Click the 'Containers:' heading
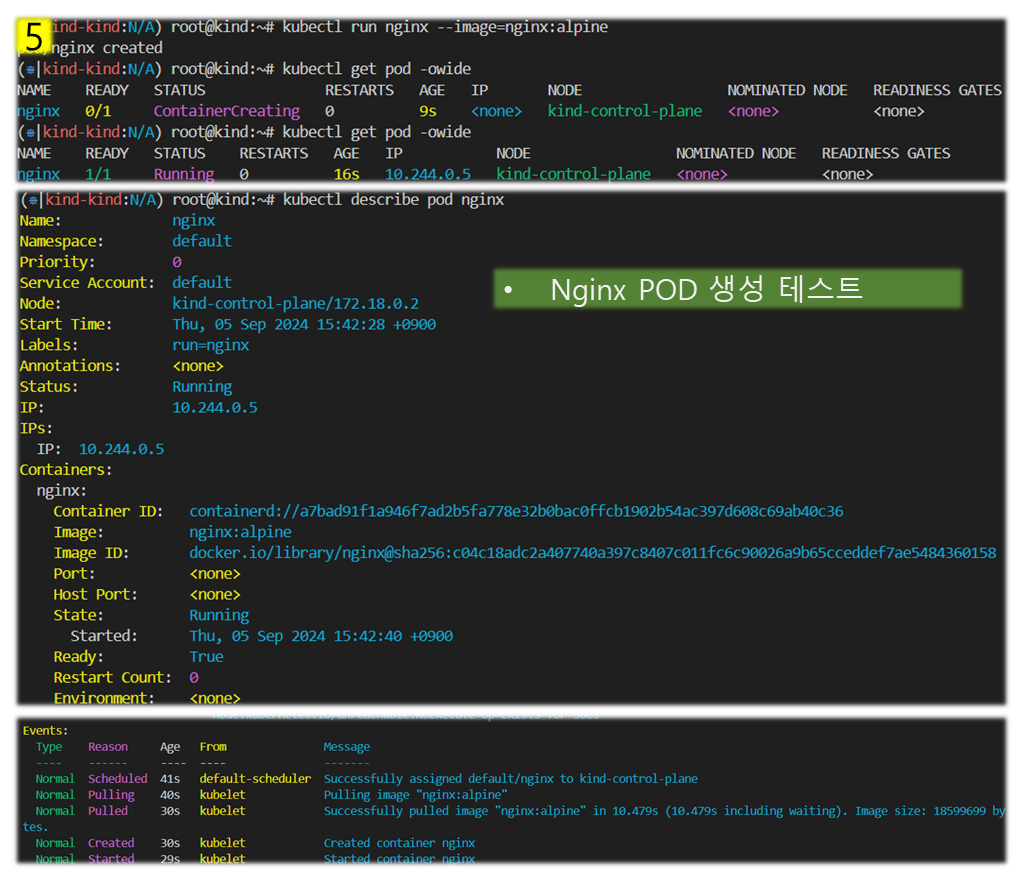 pyautogui.click(x=66, y=469)
